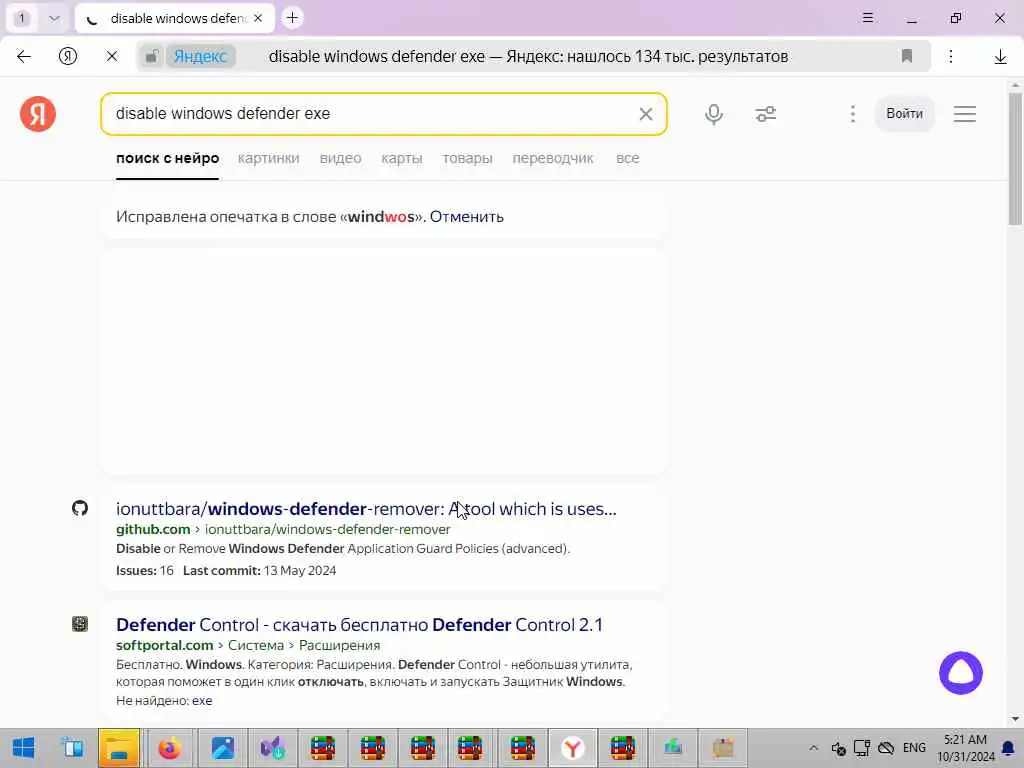Image resolution: width=1024 pixels, height=768 pixels.
Task: Switch to Yandex Browser taskbar icon
Action: pyautogui.click(x=572, y=748)
